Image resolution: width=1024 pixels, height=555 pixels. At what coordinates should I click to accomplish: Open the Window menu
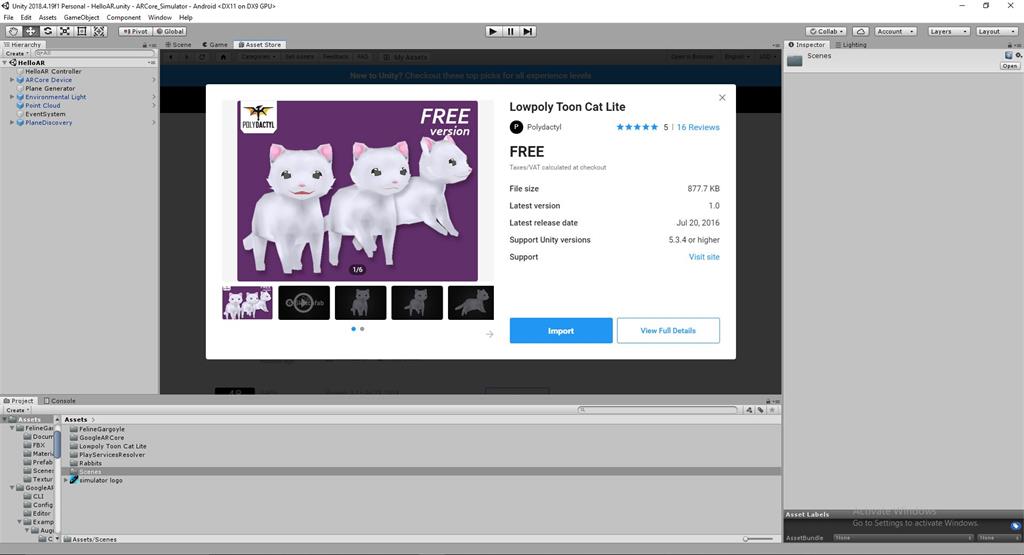click(x=159, y=18)
